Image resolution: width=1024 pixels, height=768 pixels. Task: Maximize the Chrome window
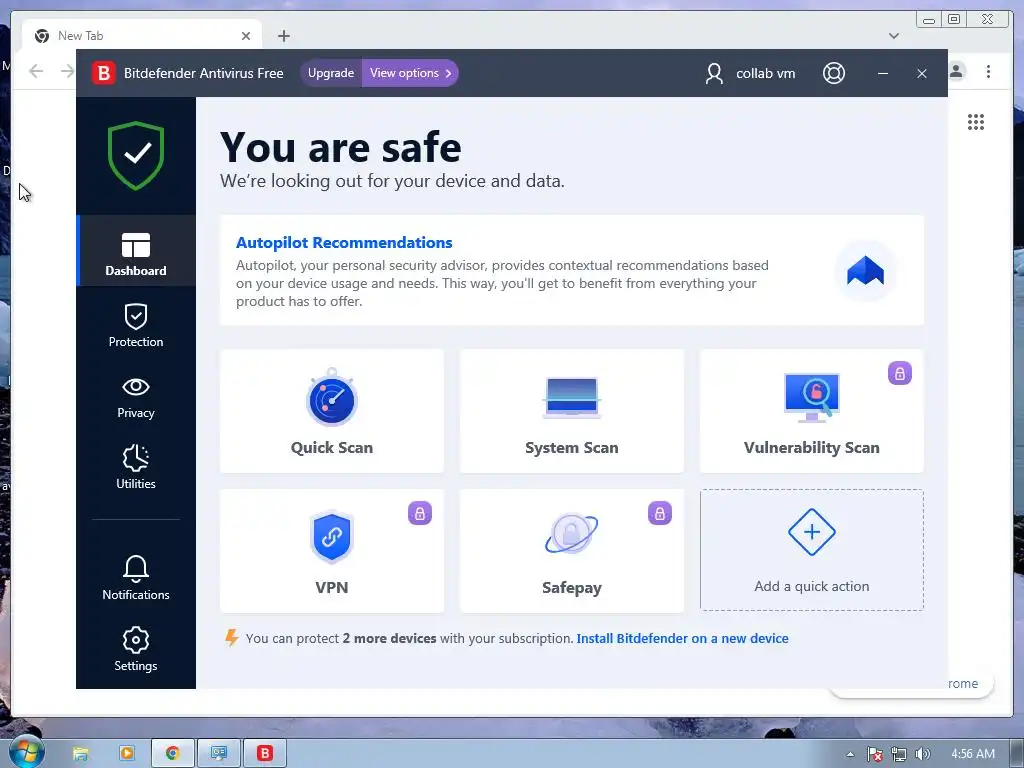954,19
